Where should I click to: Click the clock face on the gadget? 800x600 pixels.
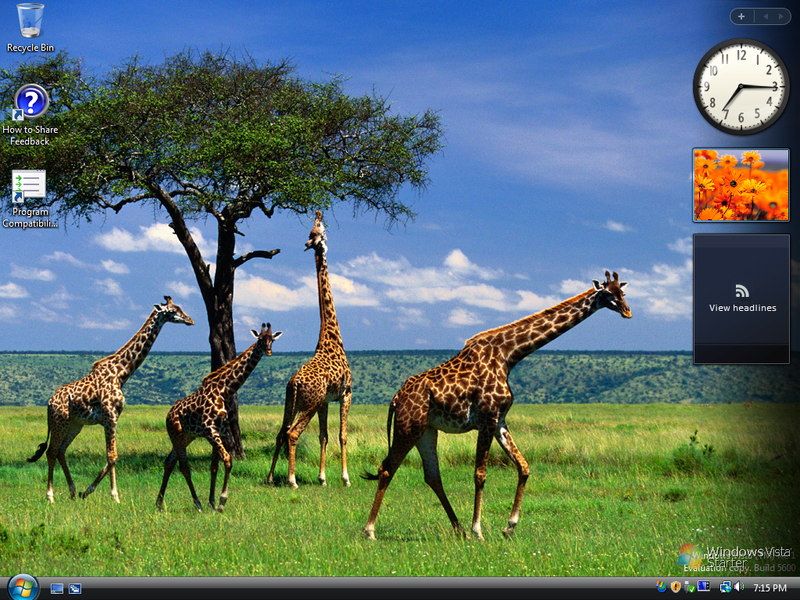coord(740,88)
